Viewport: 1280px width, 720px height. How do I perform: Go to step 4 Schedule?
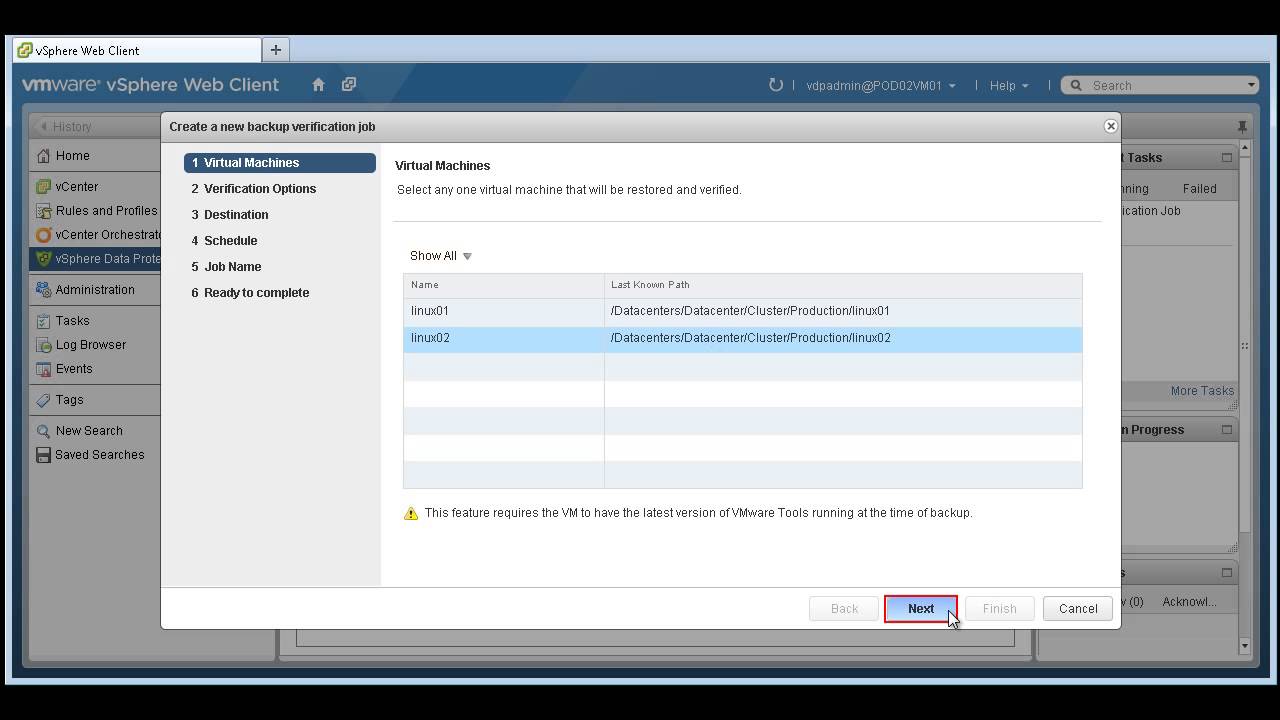224,240
